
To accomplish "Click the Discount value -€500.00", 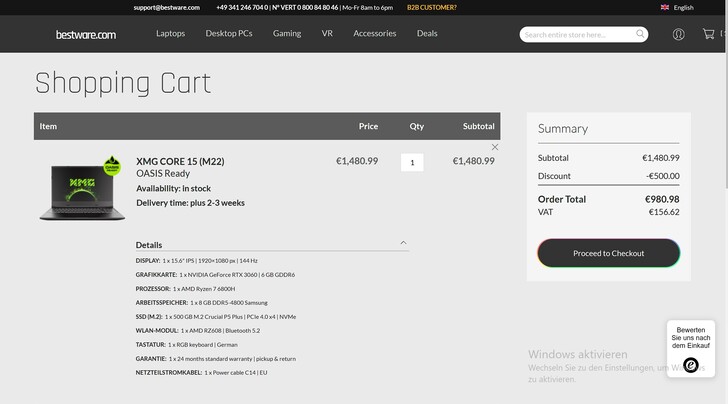I will coord(663,176).
